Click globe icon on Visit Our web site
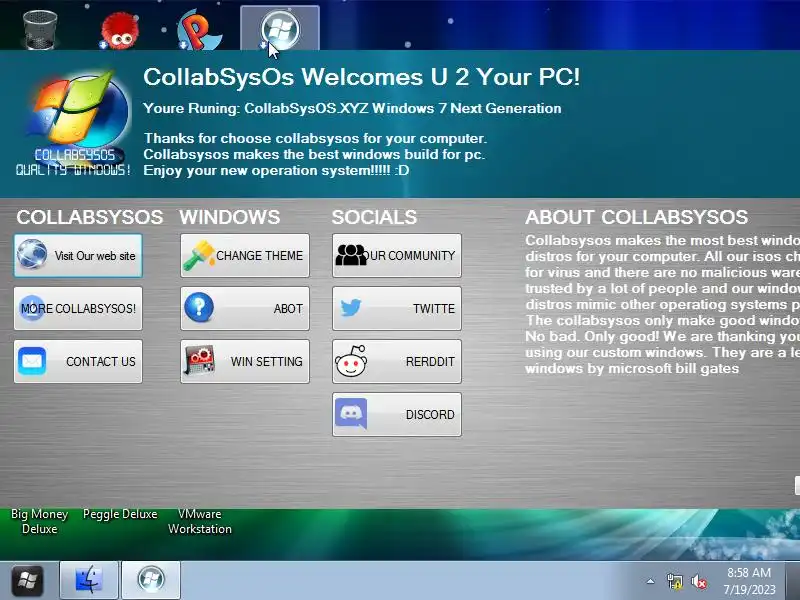800x600 pixels. click(x=32, y=254)
